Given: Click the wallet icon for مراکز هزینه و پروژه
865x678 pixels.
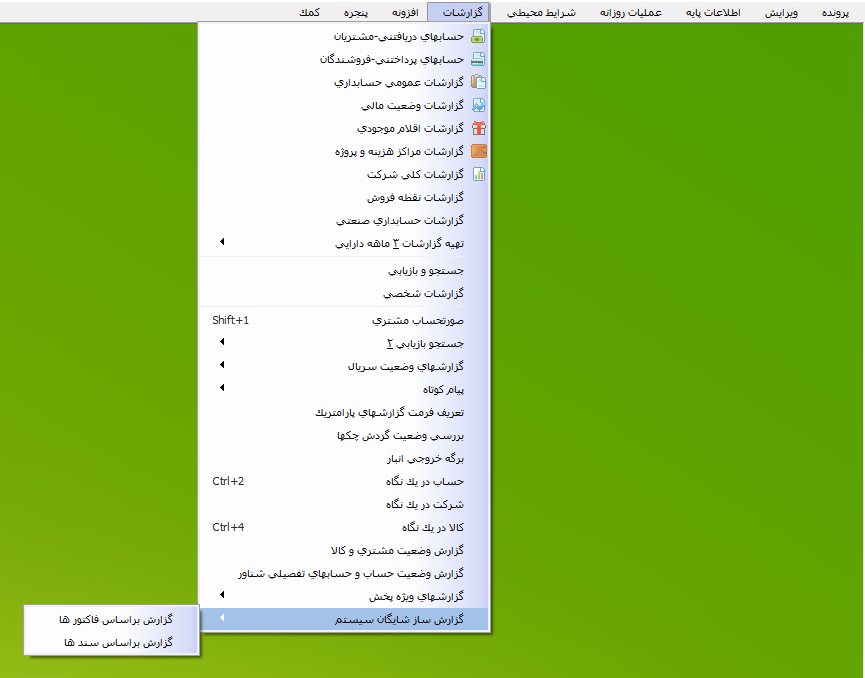Looking at the screenshot, I should pos(478,151).
